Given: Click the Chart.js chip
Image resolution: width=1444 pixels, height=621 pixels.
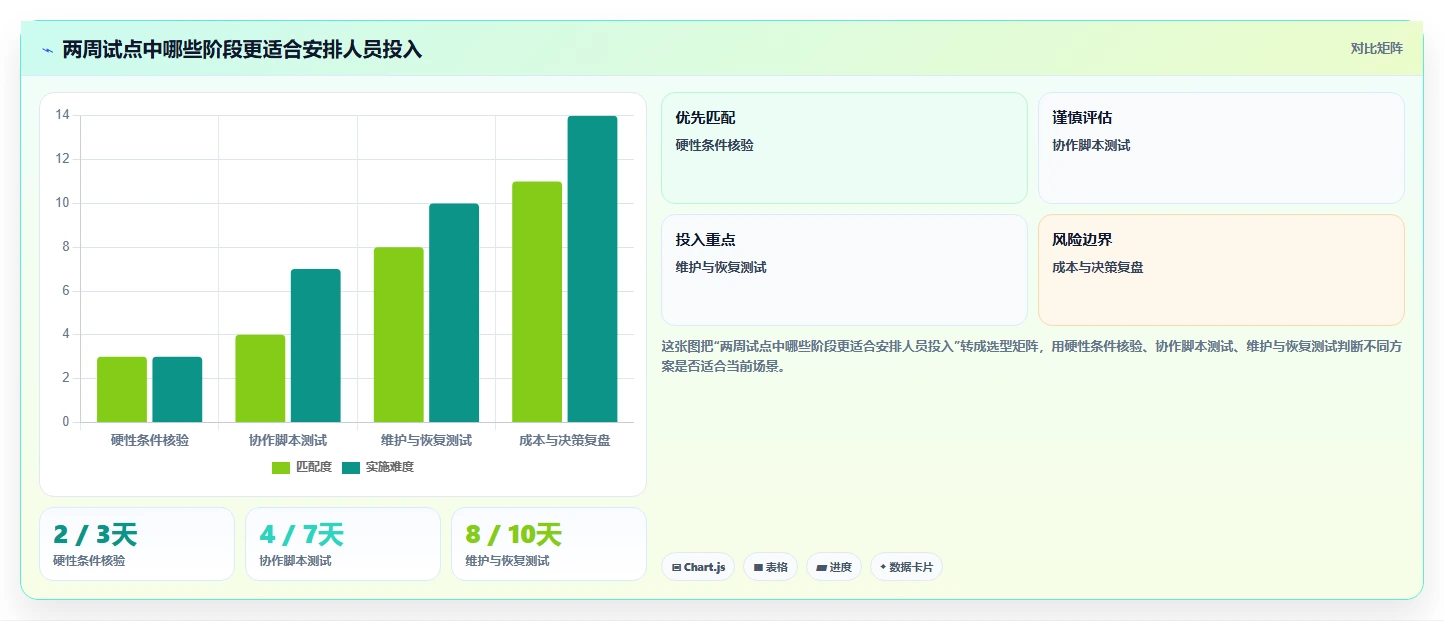Looking at the screenshot, I should [698, 567].
